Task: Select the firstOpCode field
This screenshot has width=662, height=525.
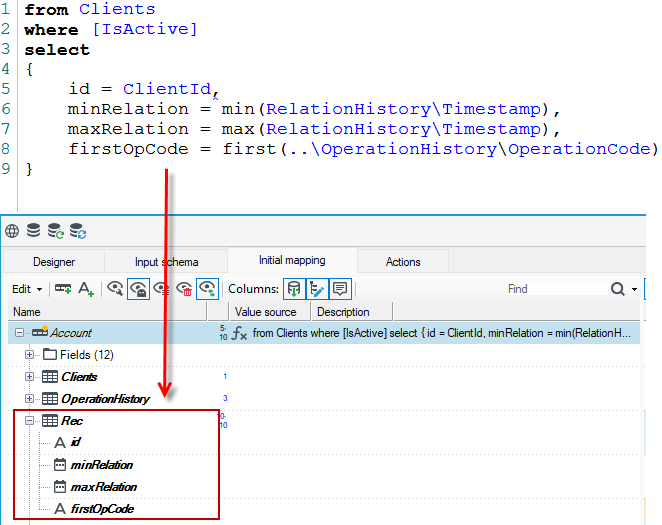Action: pyautogui.click(x=102, y=509)
